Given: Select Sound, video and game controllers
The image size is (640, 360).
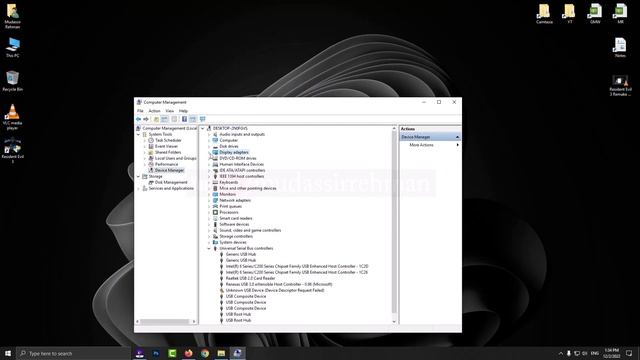Looking at the screenshot, I should (x=250, y=230).
